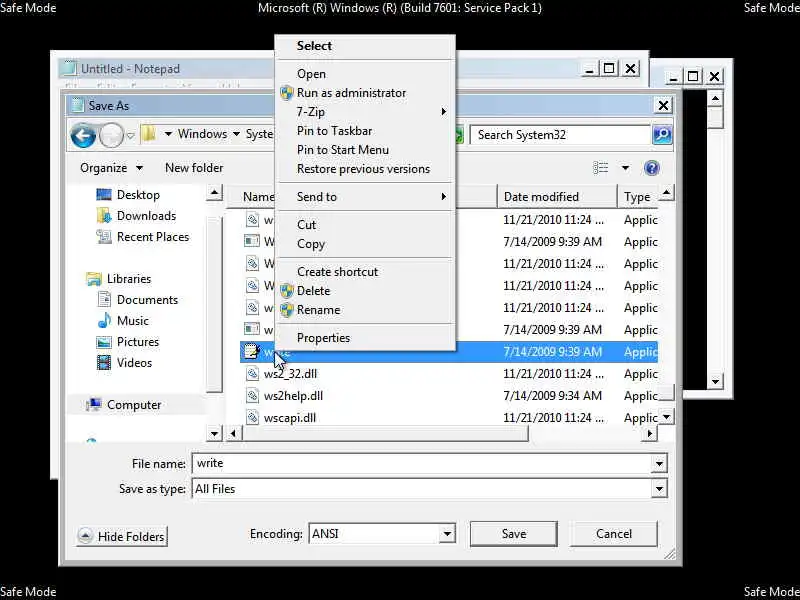
Task: Click Windows in the address path
Action: (x=202, y=134)
